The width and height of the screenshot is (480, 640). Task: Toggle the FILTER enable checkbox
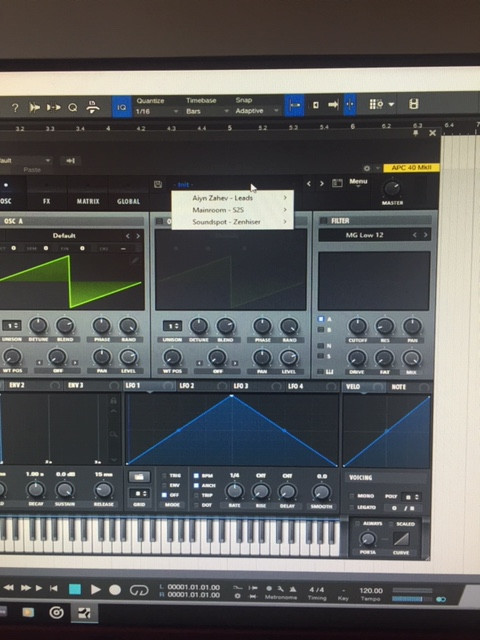(323, 220)
